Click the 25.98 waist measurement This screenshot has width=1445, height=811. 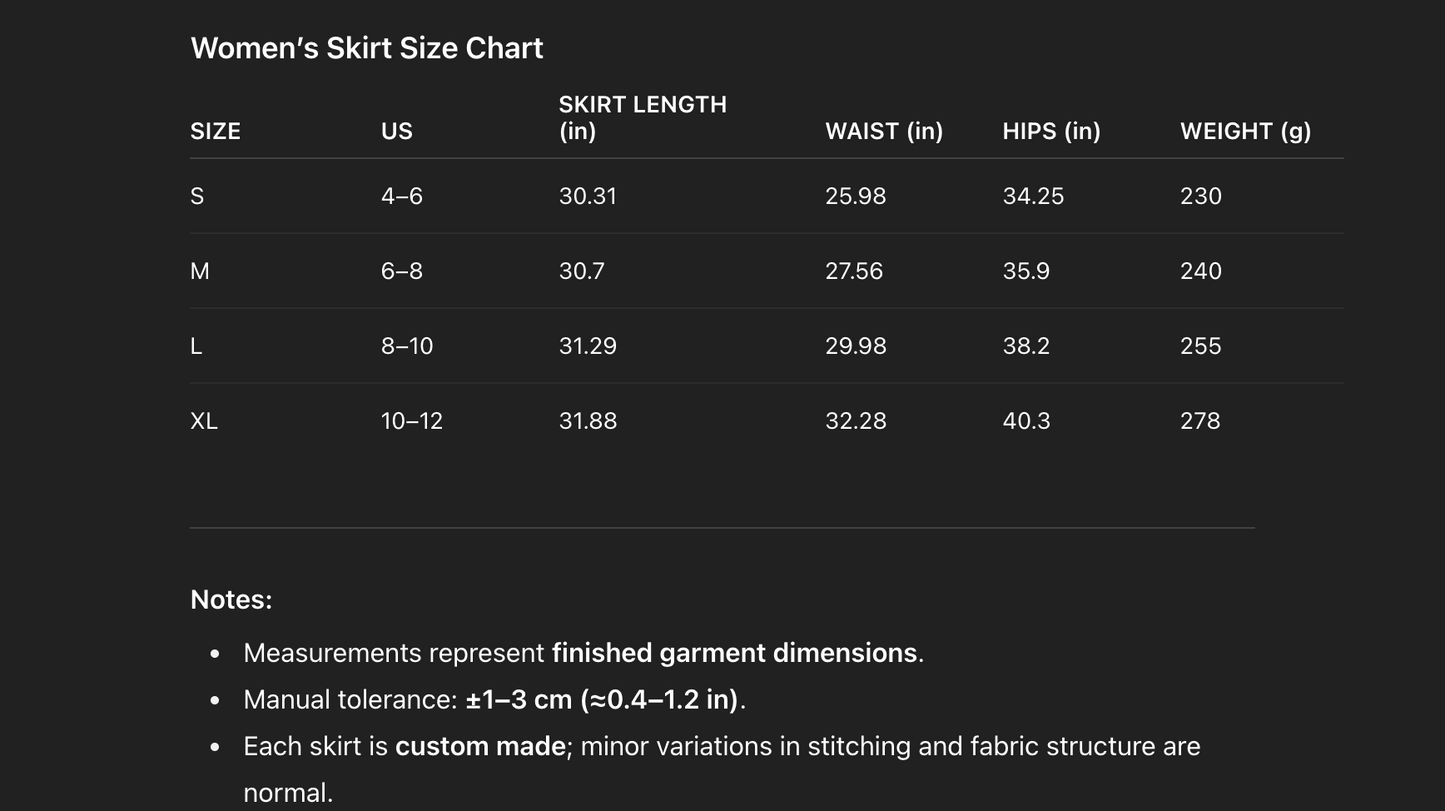point(855,196)
